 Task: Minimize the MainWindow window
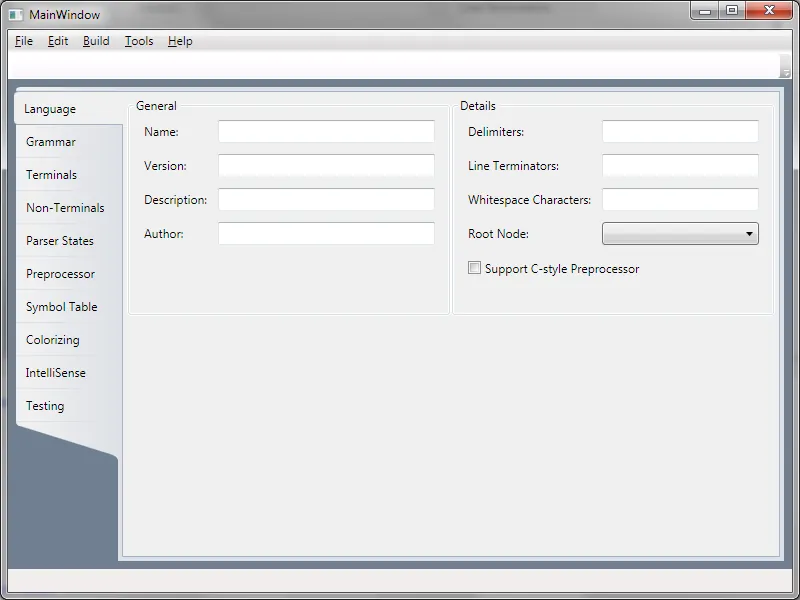pos(705,11)
